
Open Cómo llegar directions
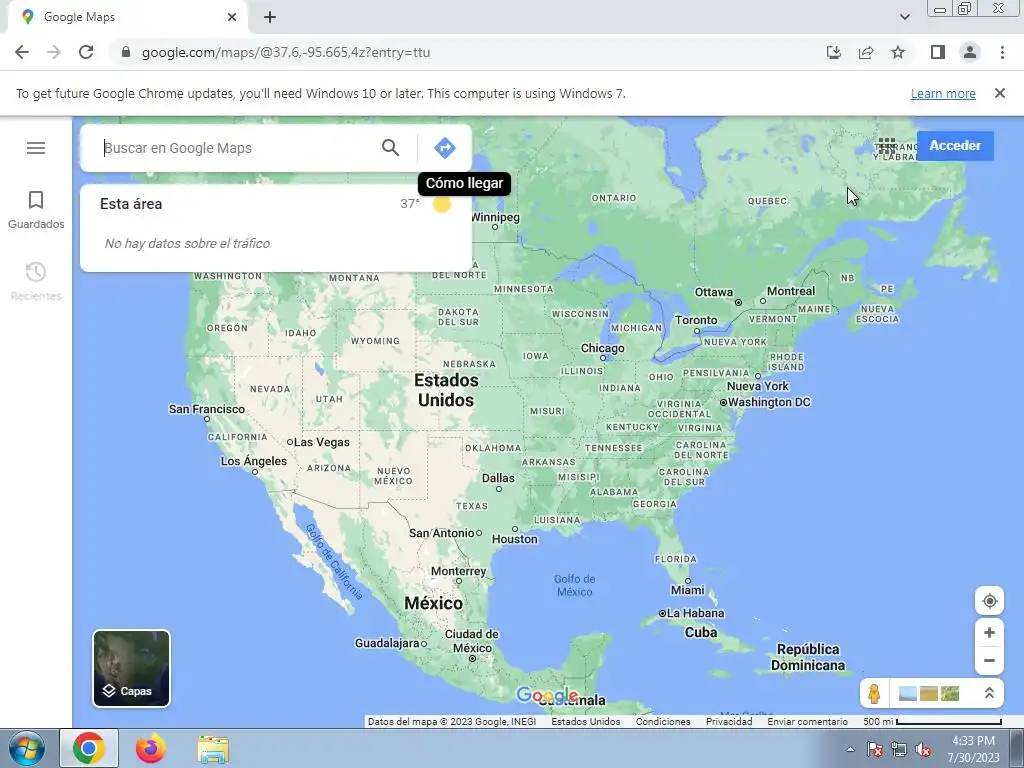(x=445, y=148)
